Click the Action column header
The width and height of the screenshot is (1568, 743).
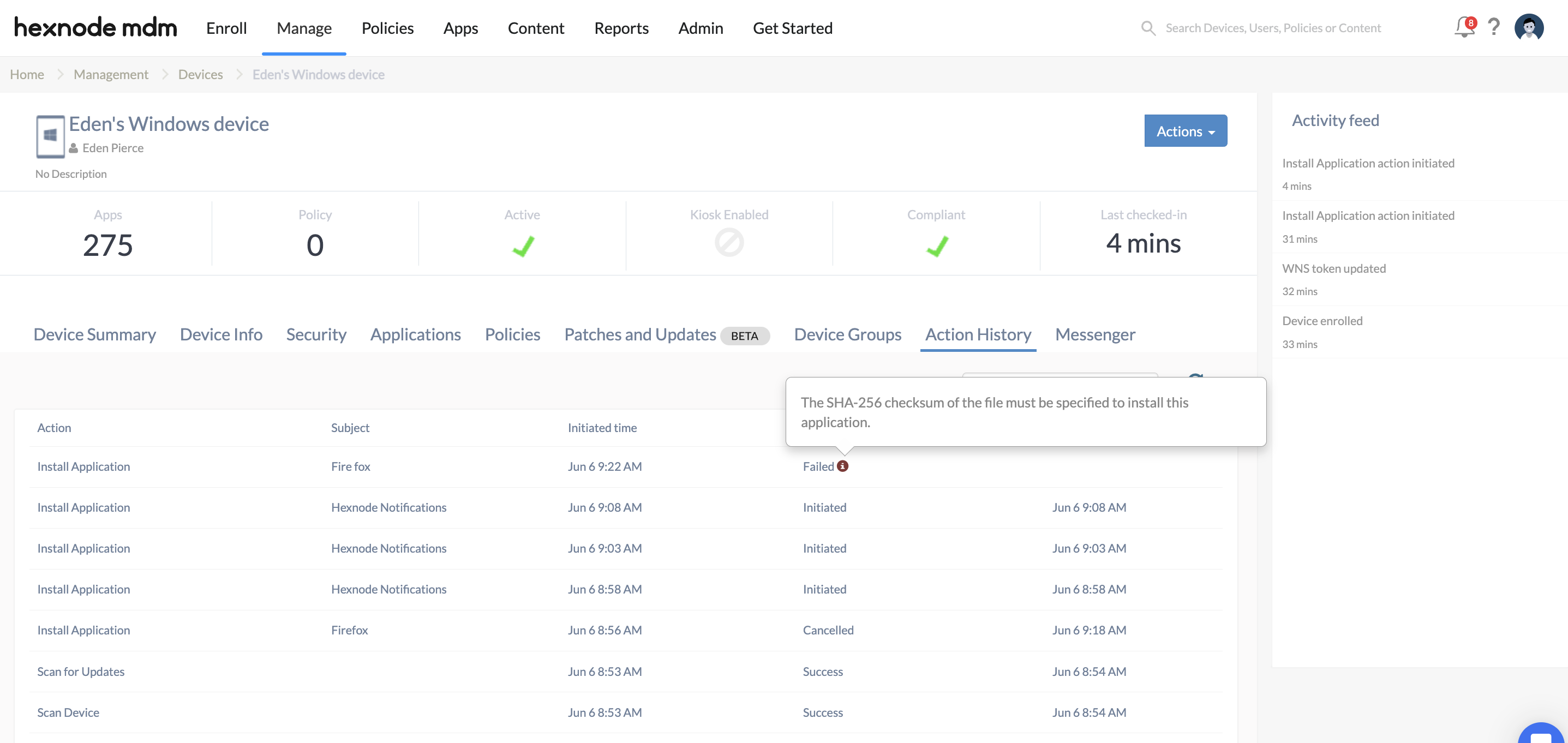(x=54, y=427)
